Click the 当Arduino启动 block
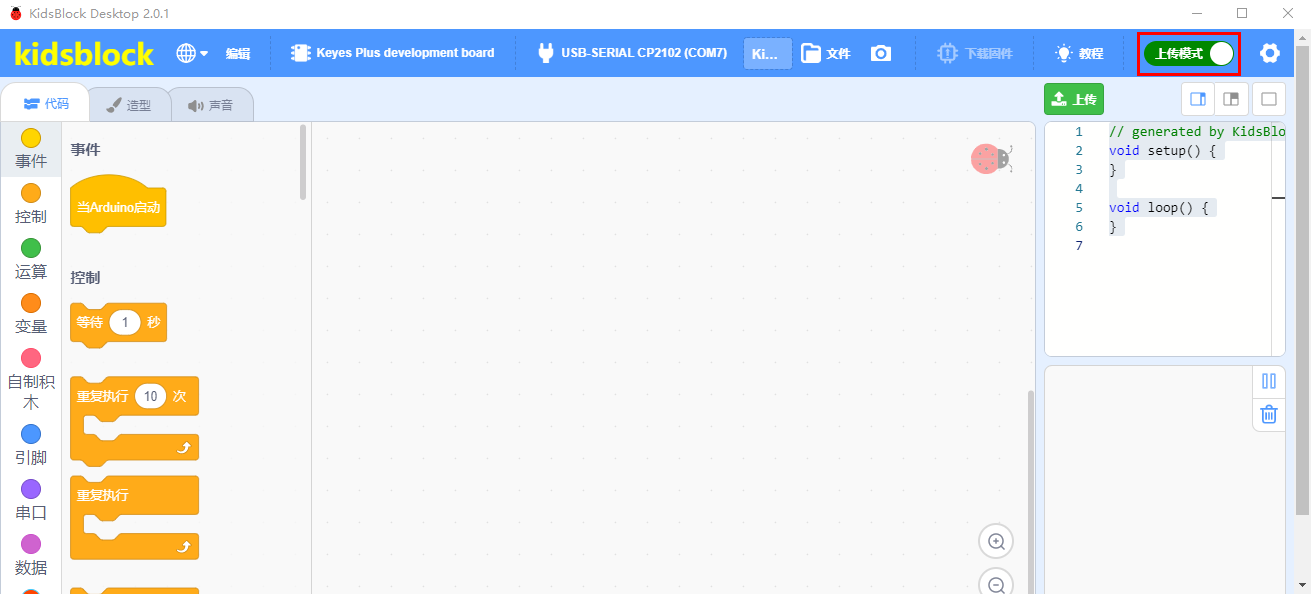Viewport: 1311px width, 594px height. click(x=118, y=207)
